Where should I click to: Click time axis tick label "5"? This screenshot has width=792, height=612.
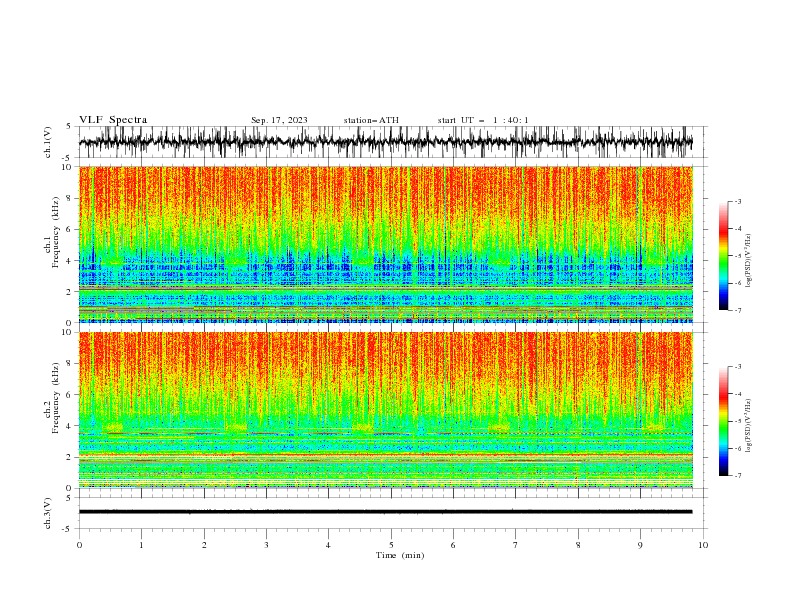tap(391, 545)
